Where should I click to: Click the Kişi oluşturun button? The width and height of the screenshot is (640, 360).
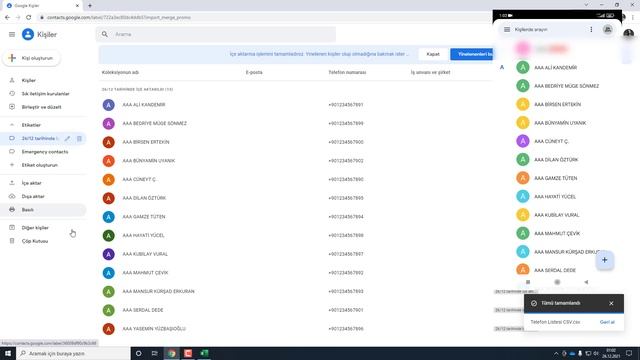[x=31, y=58]
